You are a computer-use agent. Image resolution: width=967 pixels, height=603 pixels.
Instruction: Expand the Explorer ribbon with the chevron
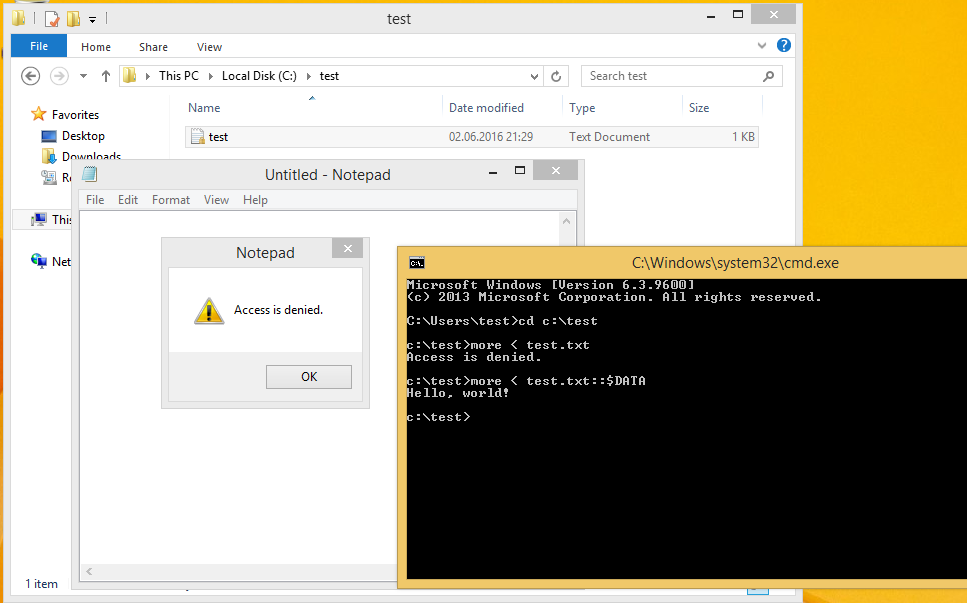762,46
